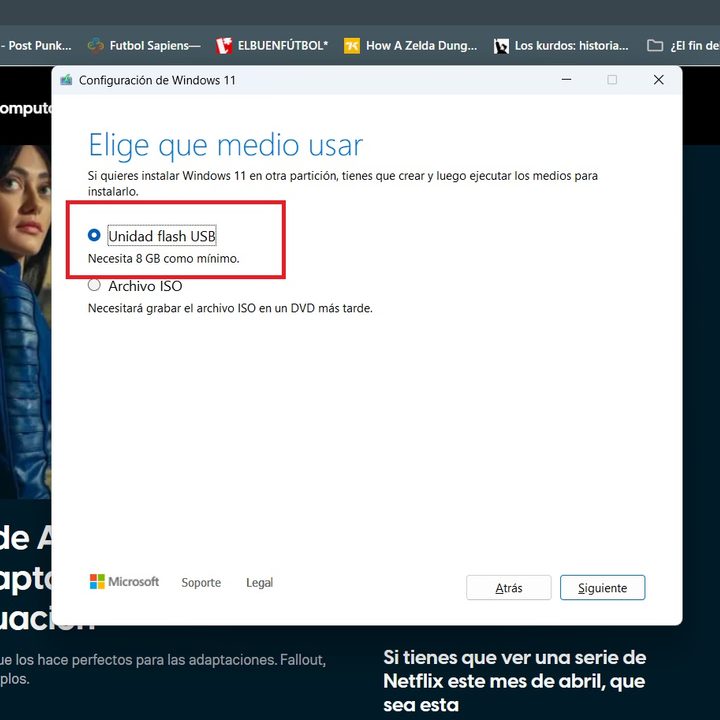Open the ELBUENFÚTBOL bookmark icon
This screenshot has height=720, width=720.
click(x=224, y=45)
